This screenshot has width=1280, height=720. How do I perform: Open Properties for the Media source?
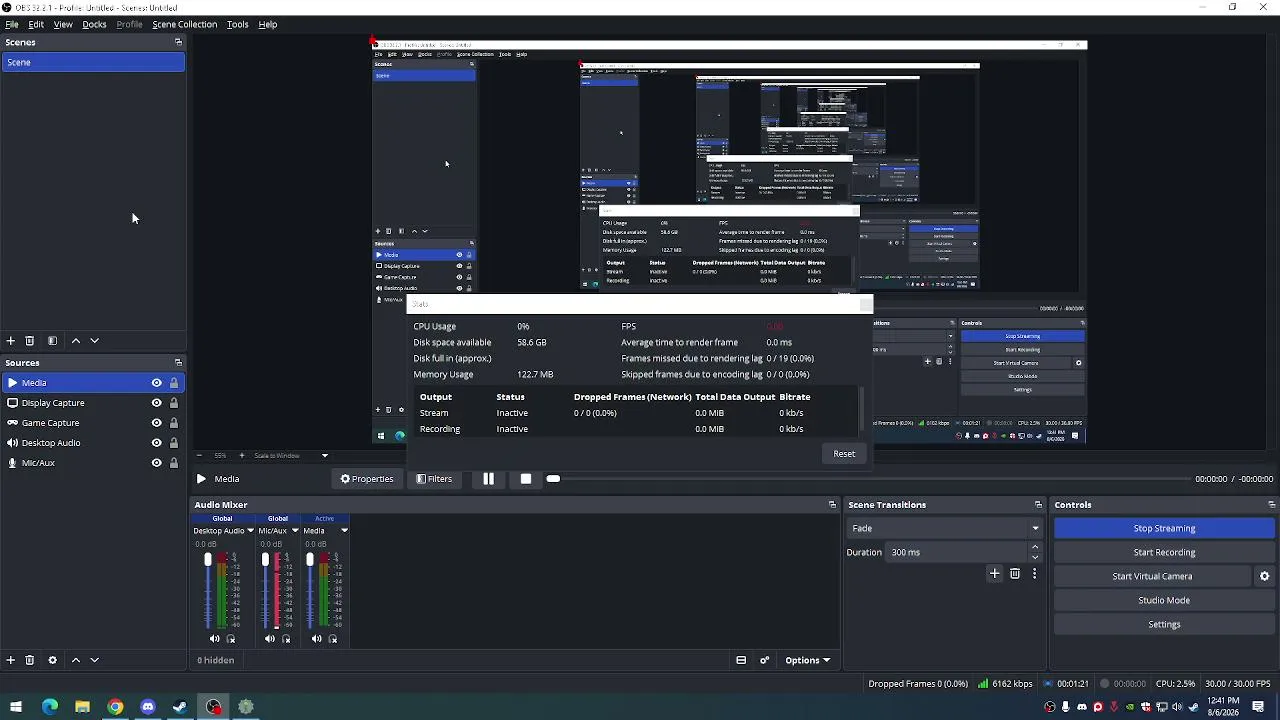coord(367,479)
